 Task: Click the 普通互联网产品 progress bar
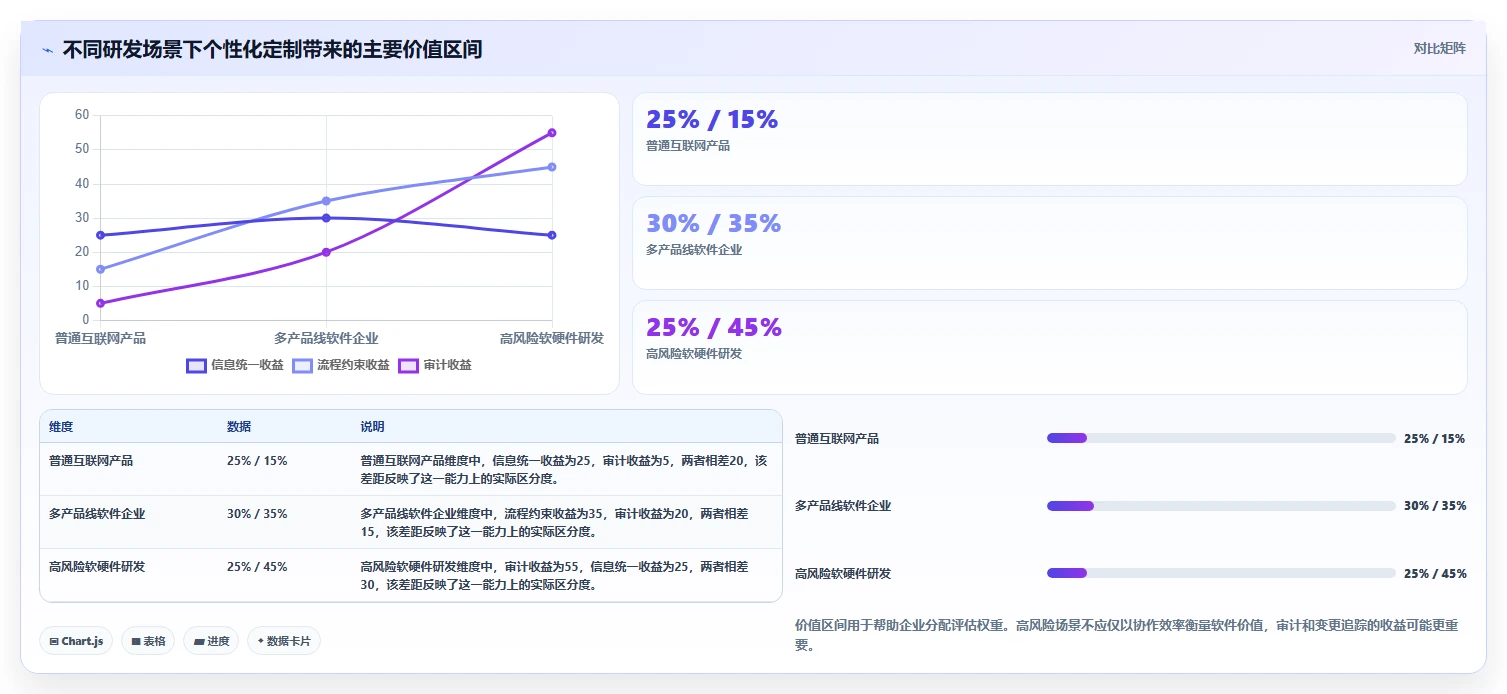[x=1221, y=438]
